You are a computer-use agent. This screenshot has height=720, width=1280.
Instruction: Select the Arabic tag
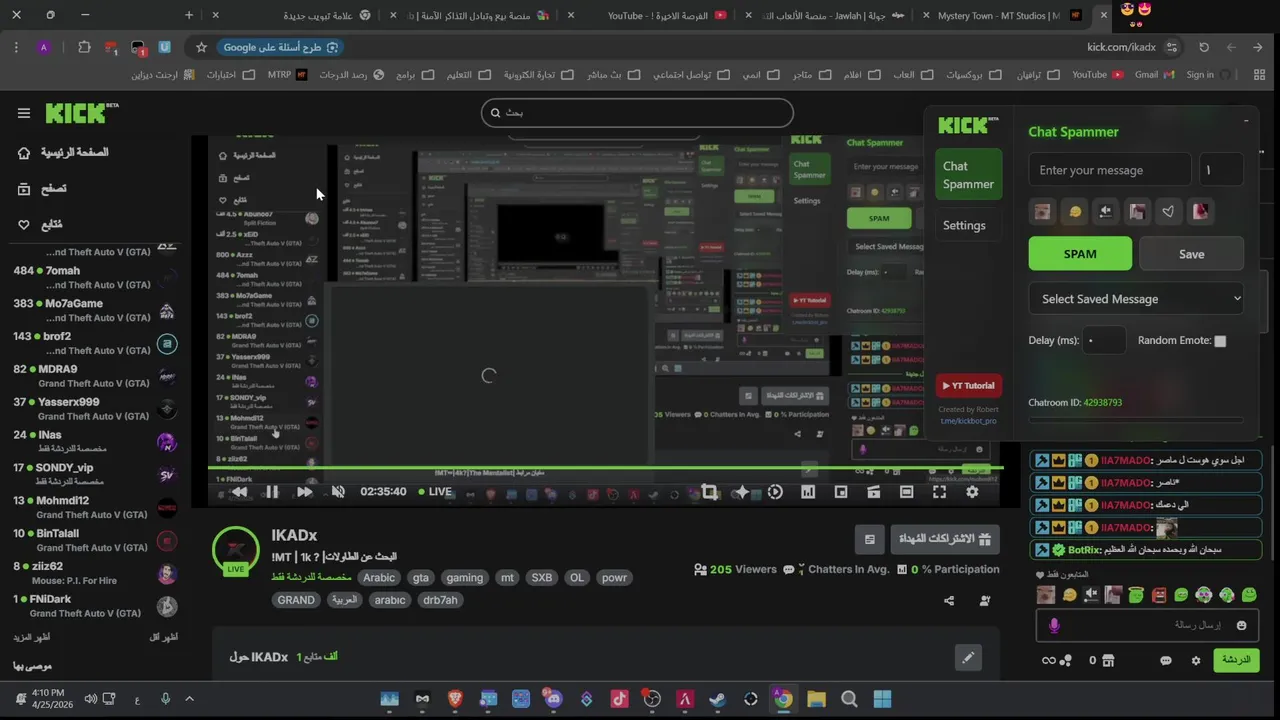coord(379,578)
